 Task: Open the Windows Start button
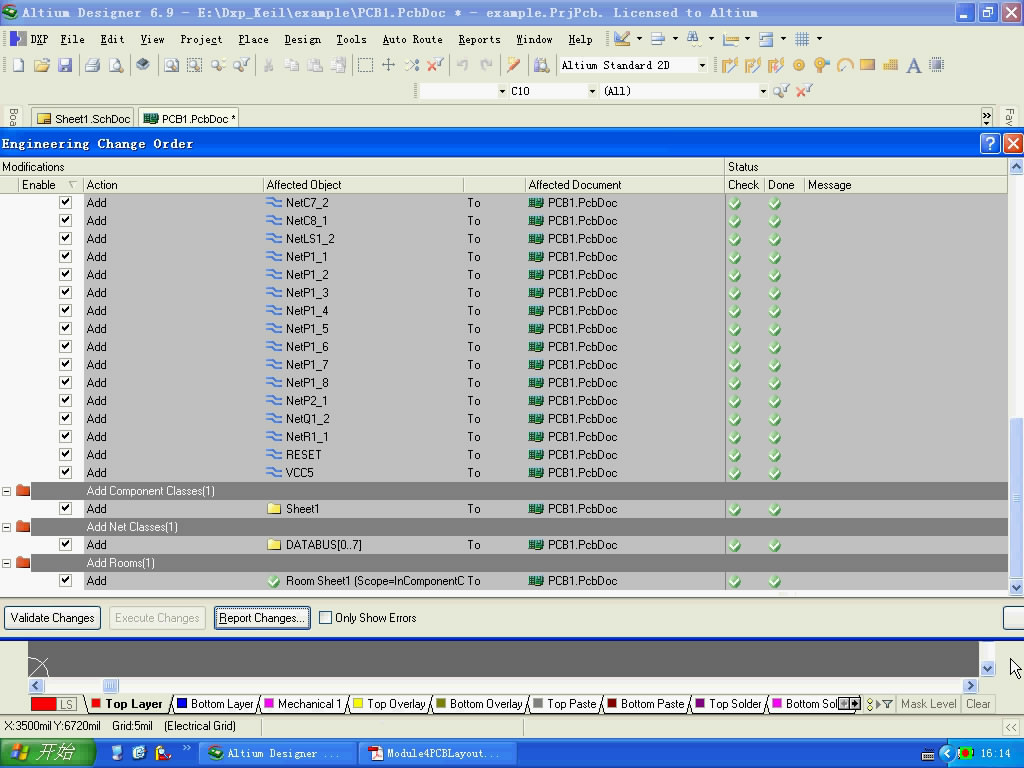coord(48,753)
